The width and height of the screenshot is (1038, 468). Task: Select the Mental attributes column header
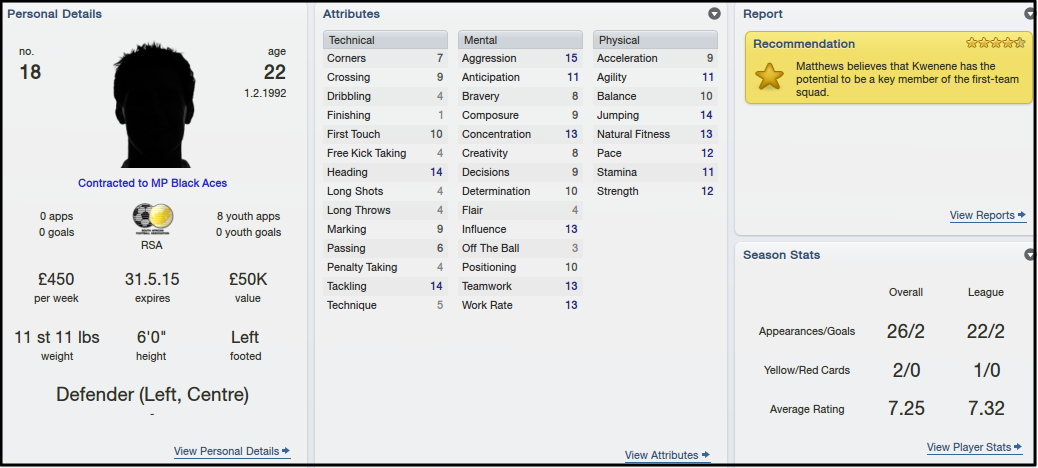coord(520,40)
